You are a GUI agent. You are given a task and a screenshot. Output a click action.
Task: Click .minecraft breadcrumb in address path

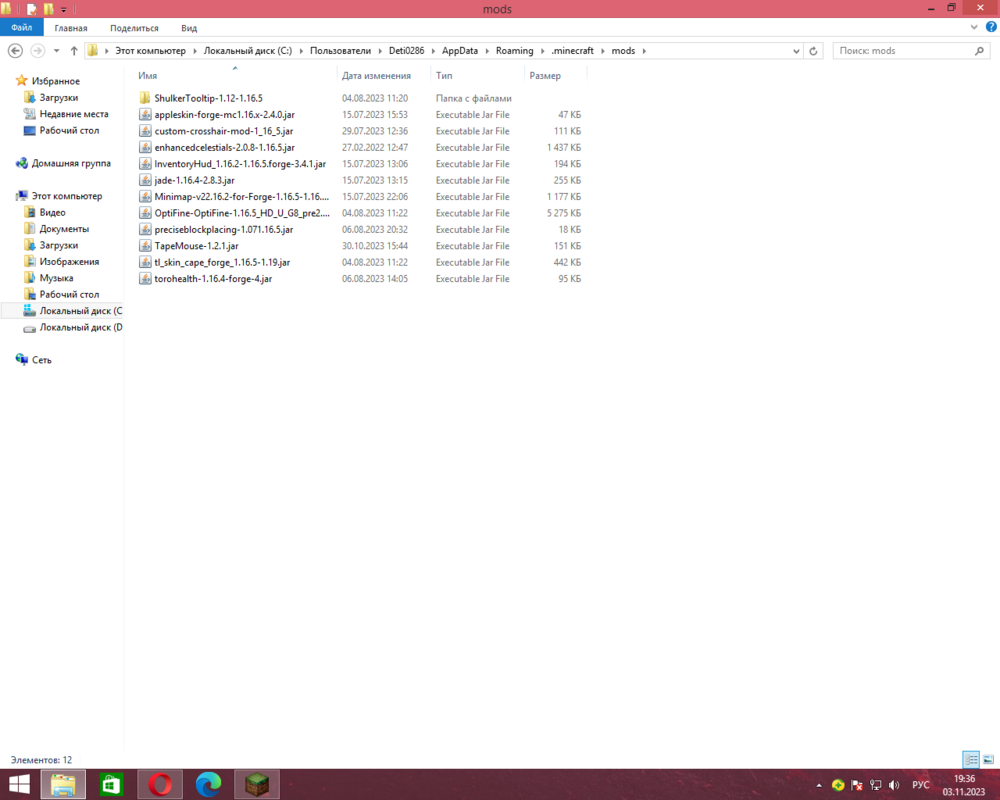point(572,50)
